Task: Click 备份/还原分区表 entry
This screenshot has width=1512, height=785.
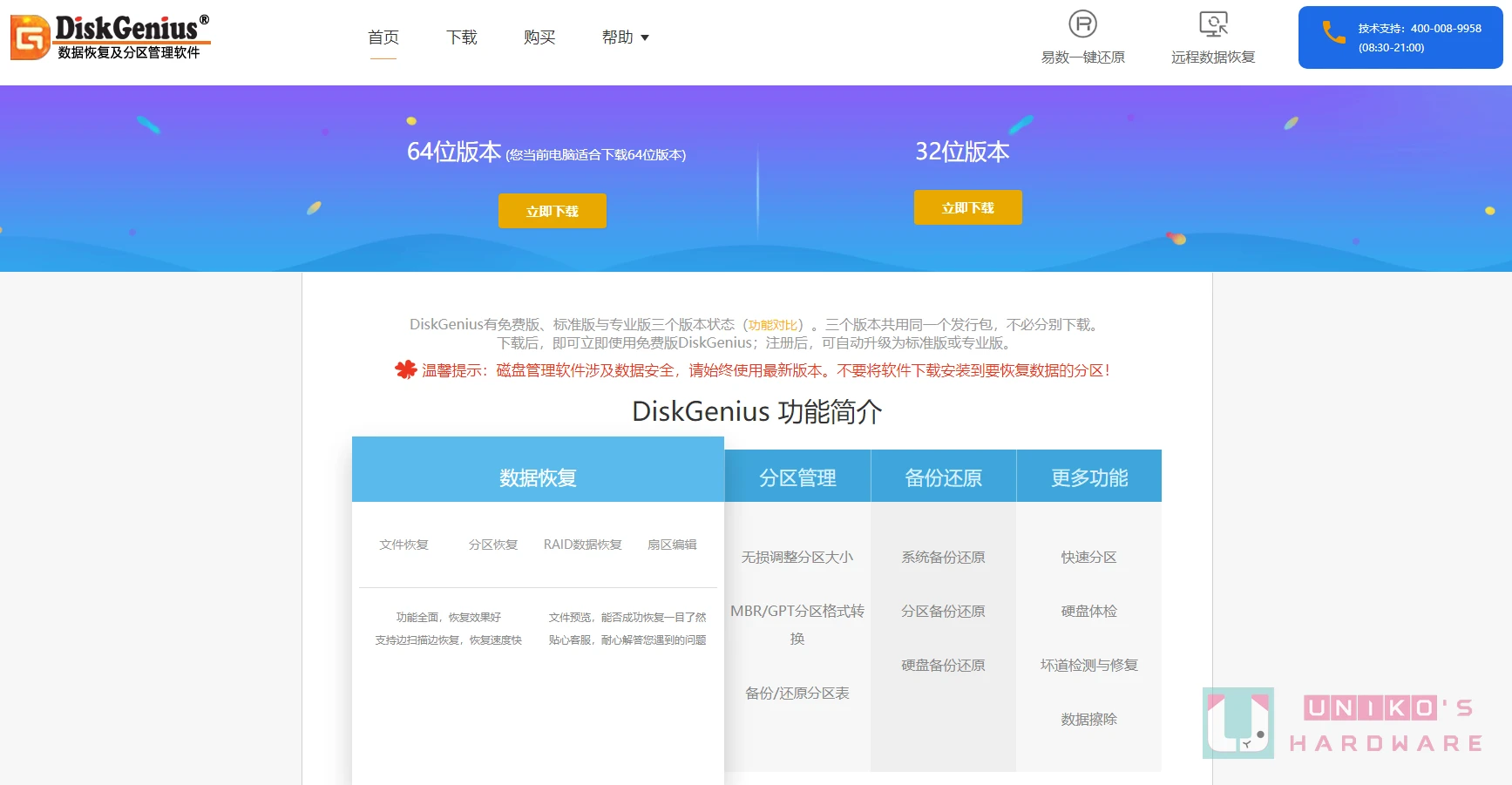Action: click(x=797, y=693)
